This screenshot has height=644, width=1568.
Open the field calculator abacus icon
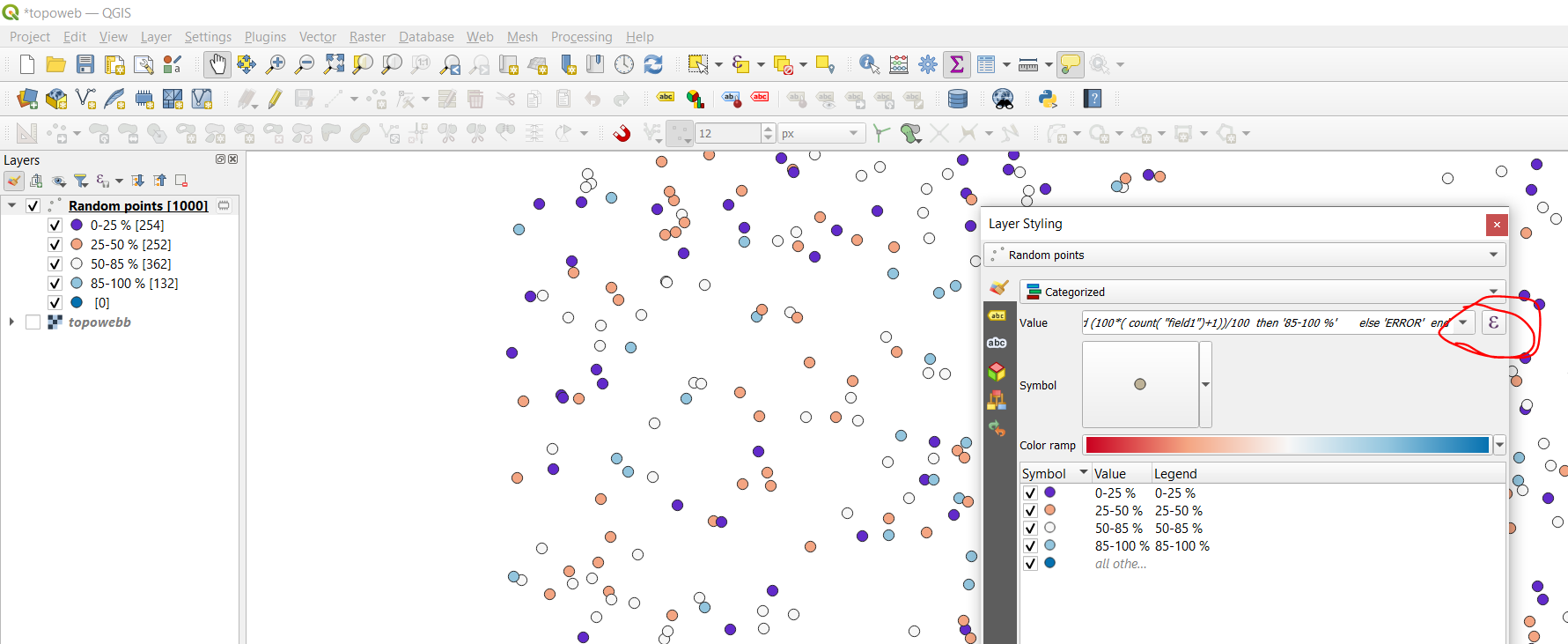(899, 64)
